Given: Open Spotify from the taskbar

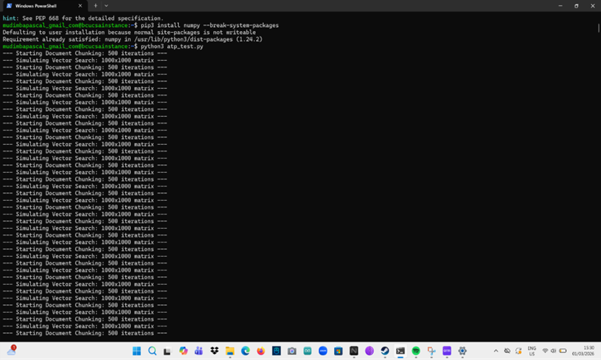Looking at the screenshot, I should 416,351.
